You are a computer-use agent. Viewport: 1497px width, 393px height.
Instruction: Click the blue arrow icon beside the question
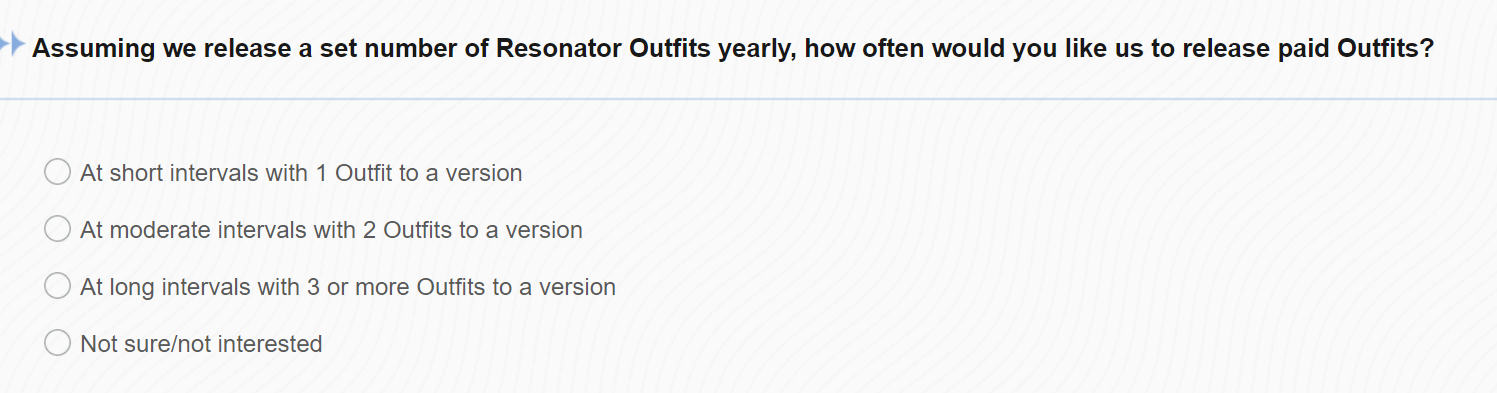pos(12,45)
